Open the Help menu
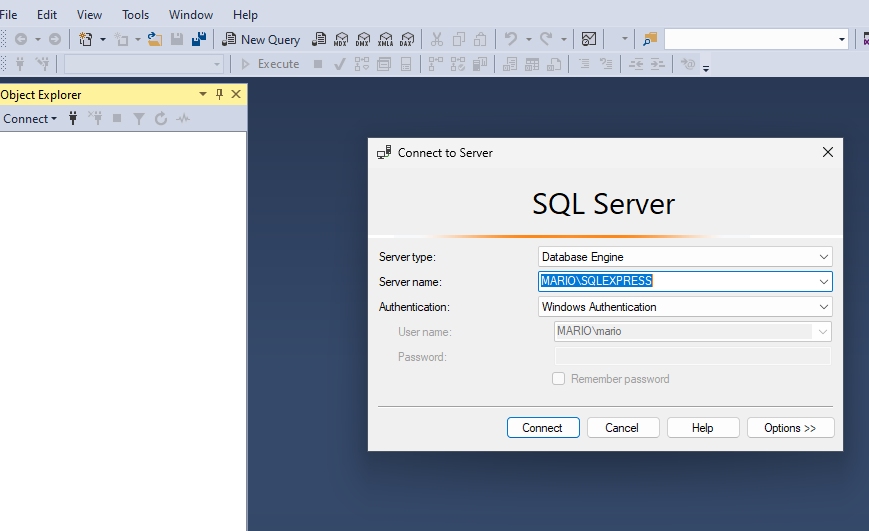 (245, 15)
